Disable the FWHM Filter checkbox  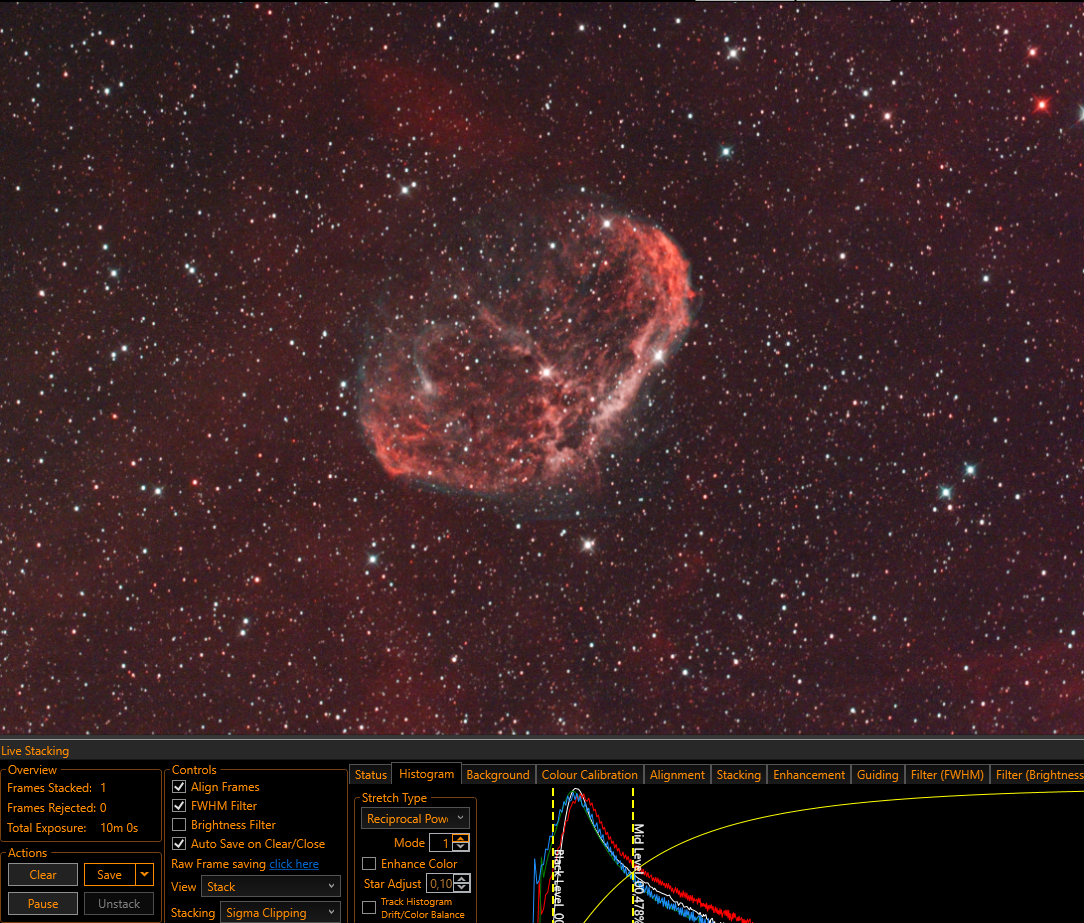pos(179,805)
